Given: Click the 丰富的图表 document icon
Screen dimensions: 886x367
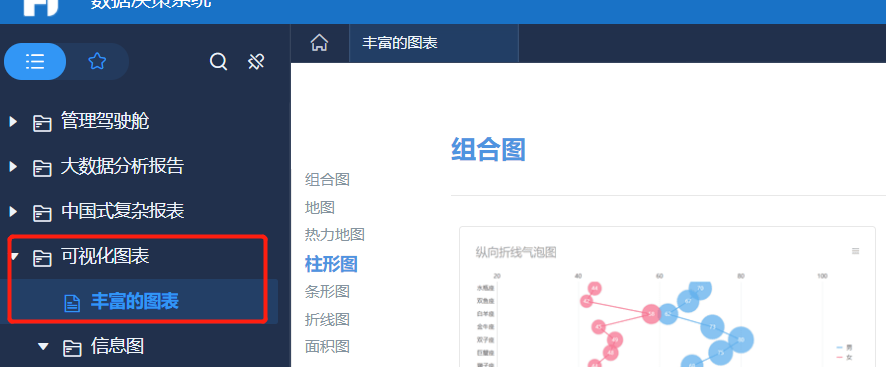Looking at the screenshot, I should (72, 303).
